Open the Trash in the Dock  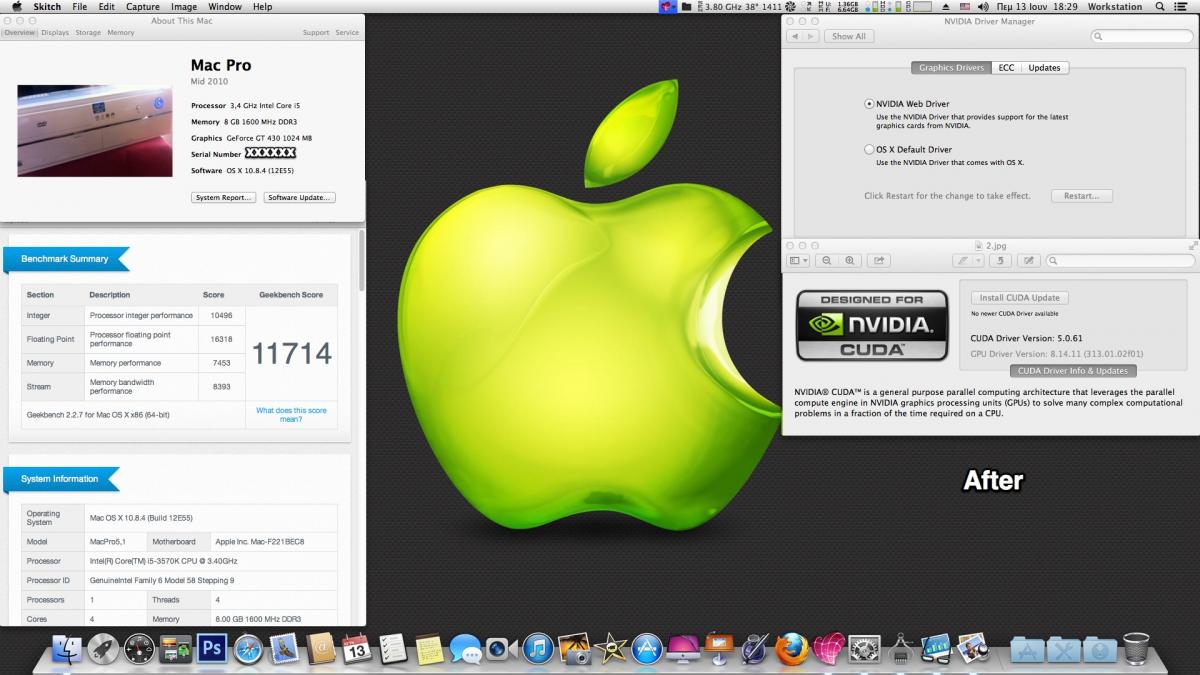(1136, 650)
